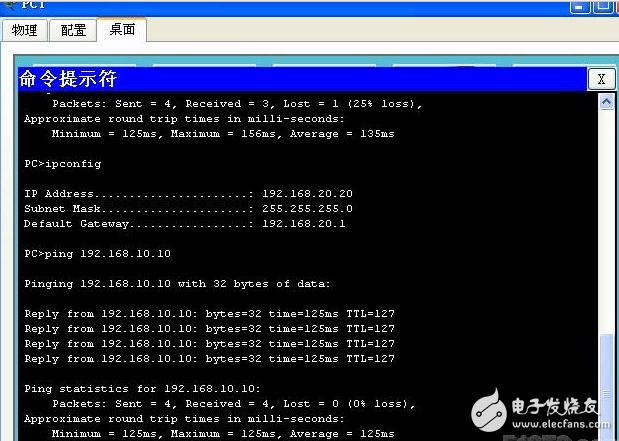619x441 pixels.
Task: Close the 命令提示符 window with X
Action: click(x=600, y=79)
